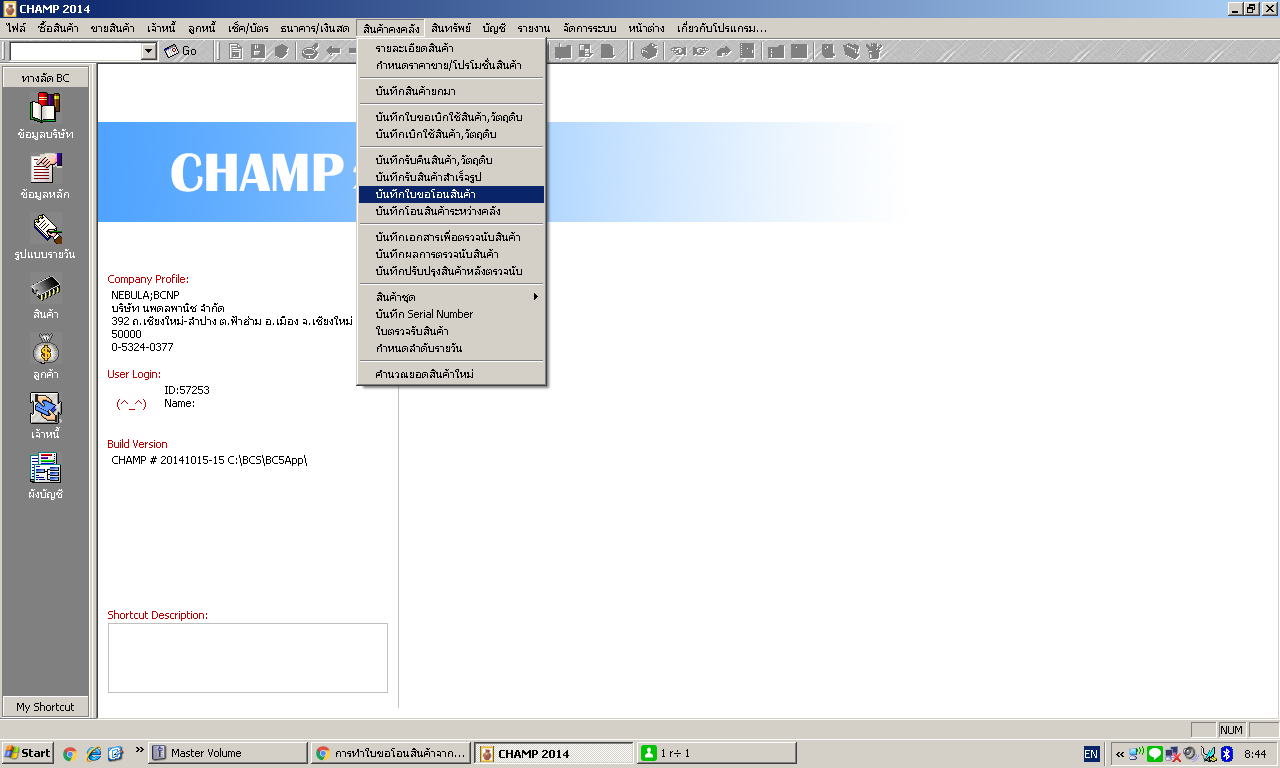Click the greyed document icon beside Go
Screen dimensions: 1280x768
tap(236, 51)
